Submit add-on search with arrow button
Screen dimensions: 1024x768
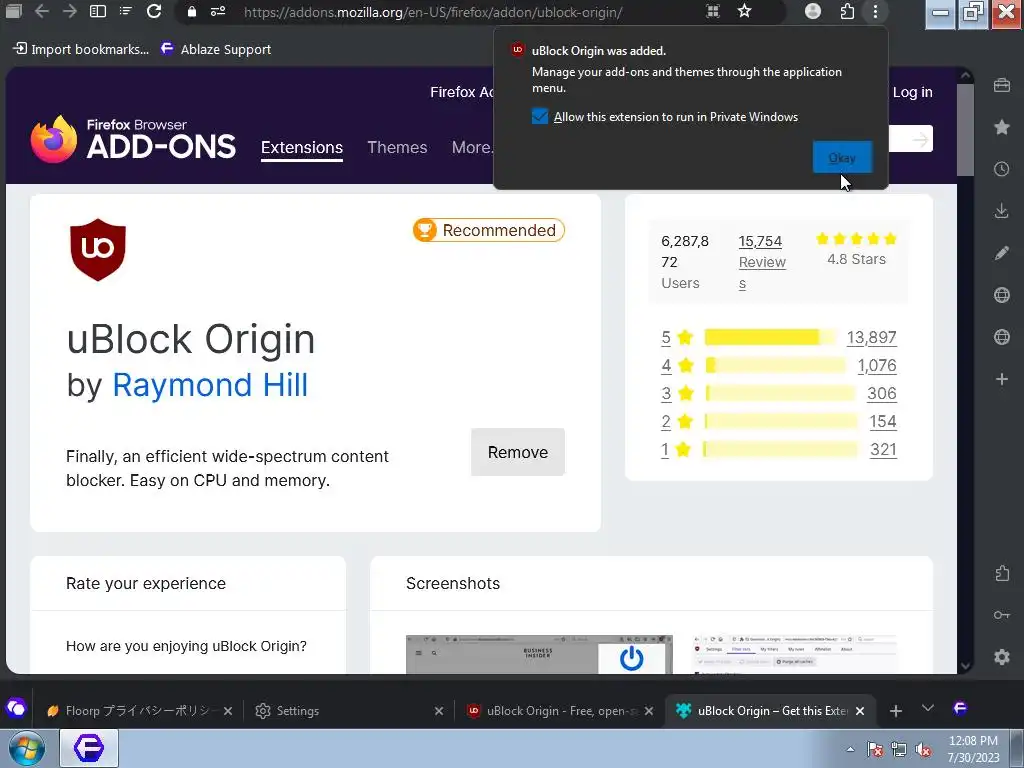click(x=920, y=139)
